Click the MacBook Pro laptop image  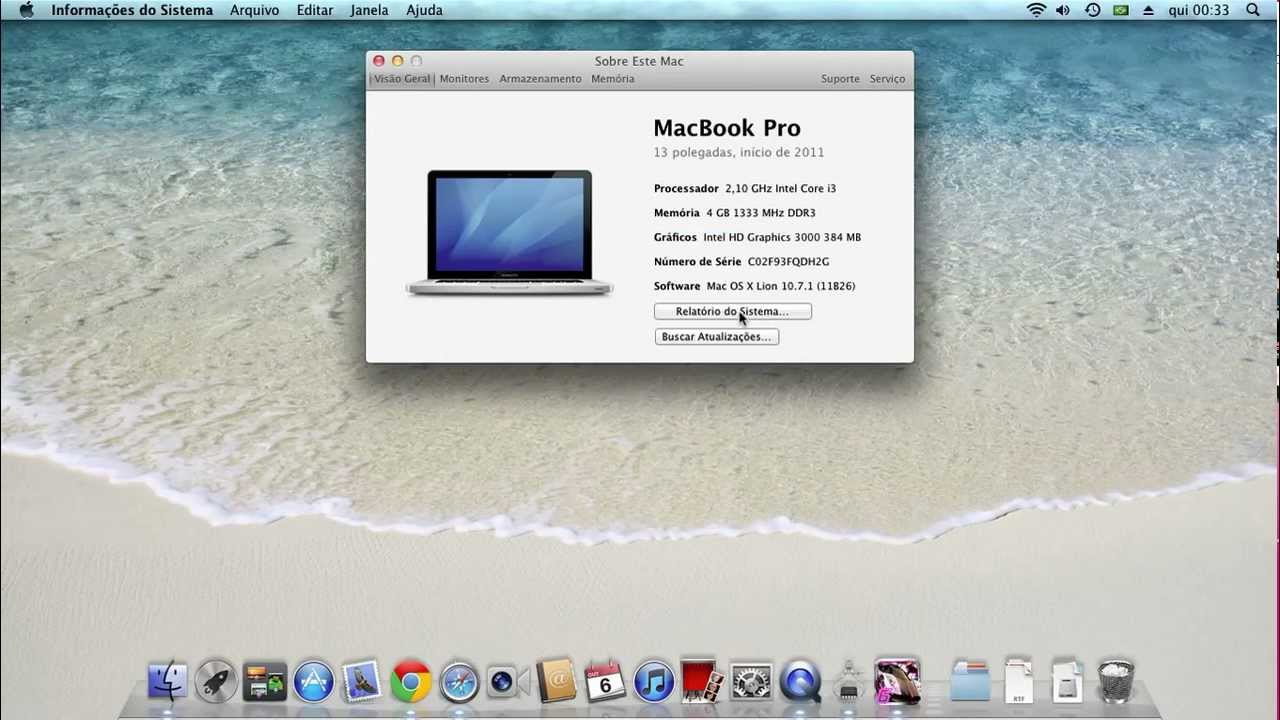[509, 233]
